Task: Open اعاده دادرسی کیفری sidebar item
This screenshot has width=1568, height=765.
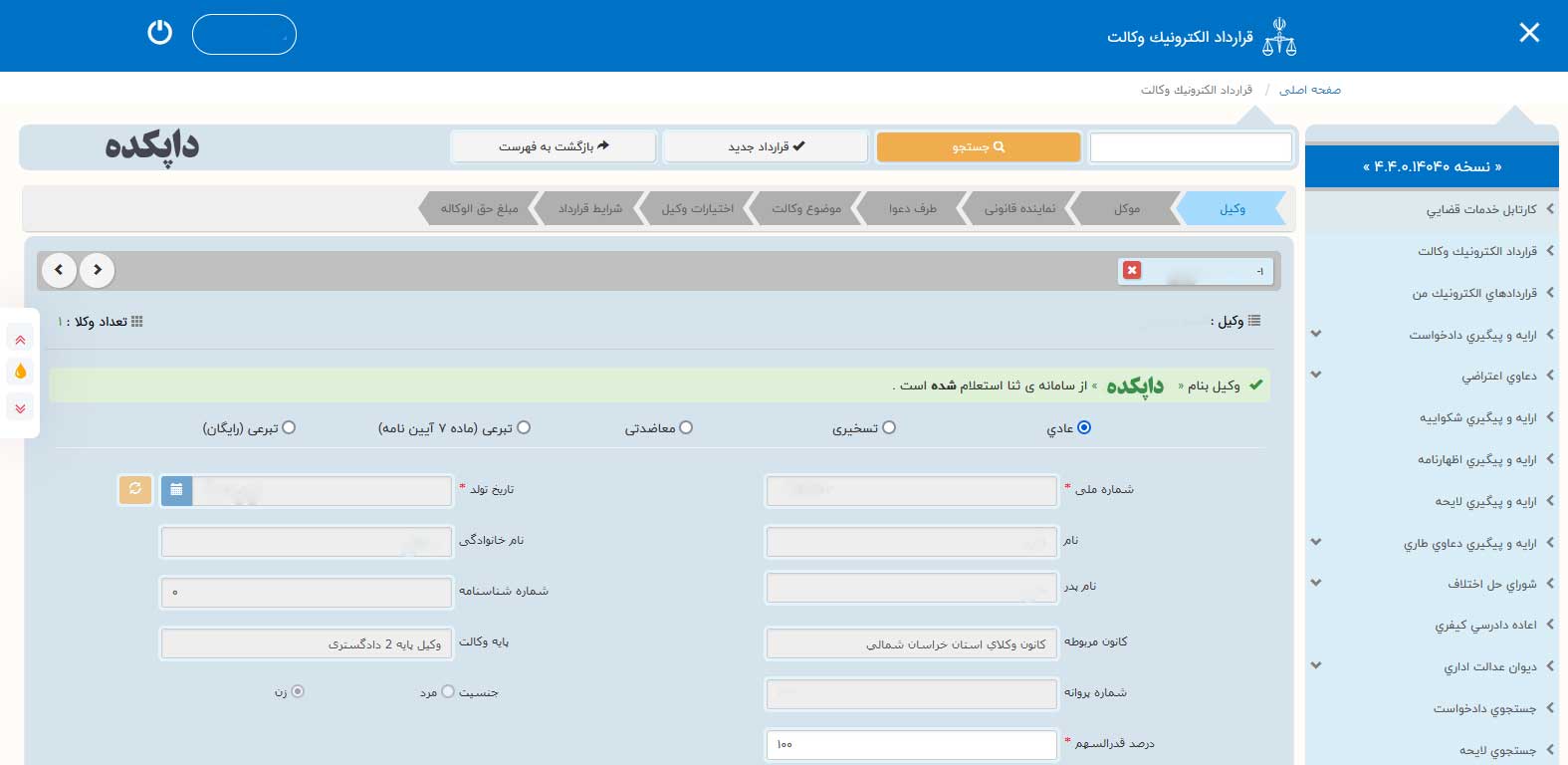Action: coord(1432,625)
